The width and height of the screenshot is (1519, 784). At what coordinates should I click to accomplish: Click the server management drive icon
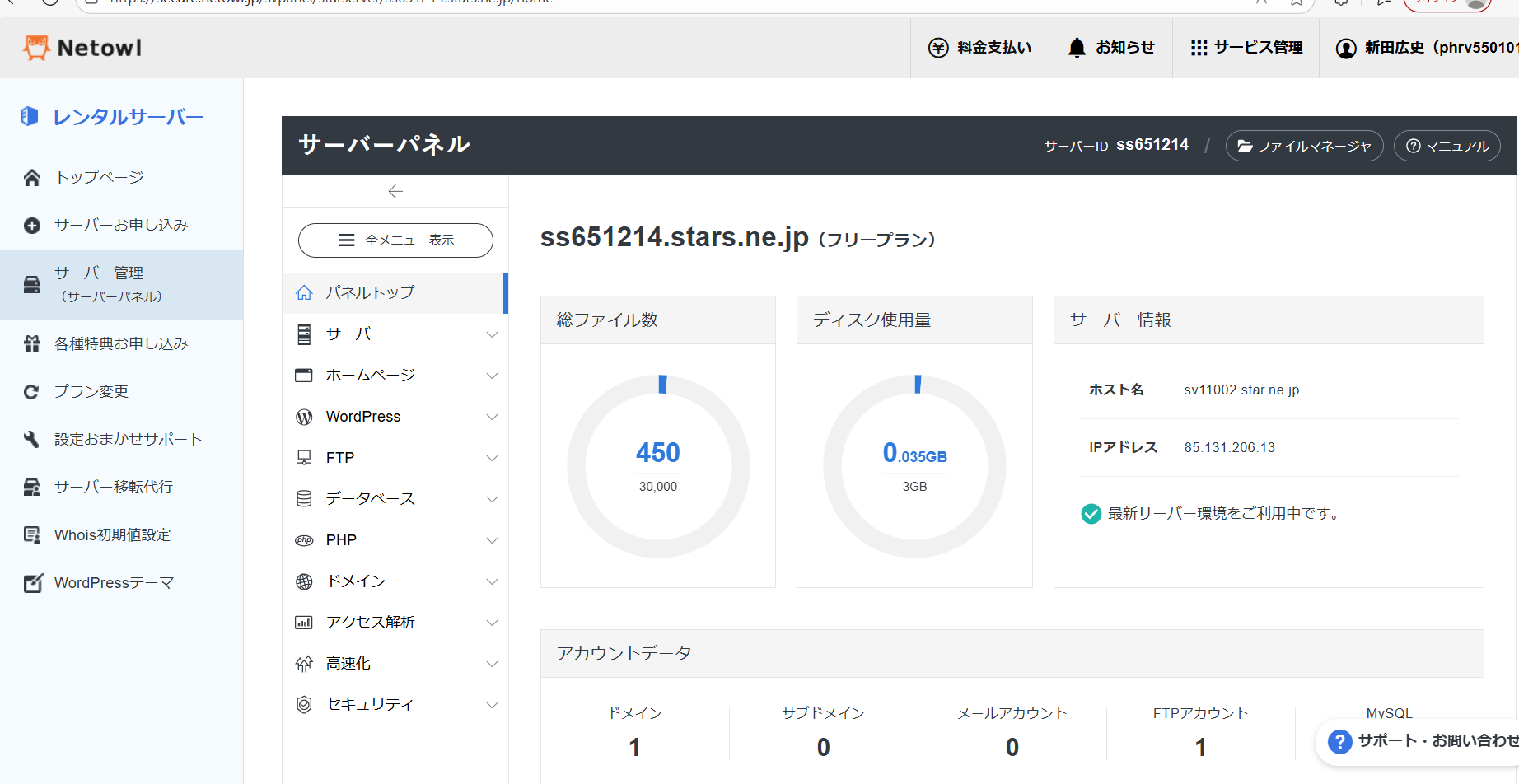click(32, 285)
